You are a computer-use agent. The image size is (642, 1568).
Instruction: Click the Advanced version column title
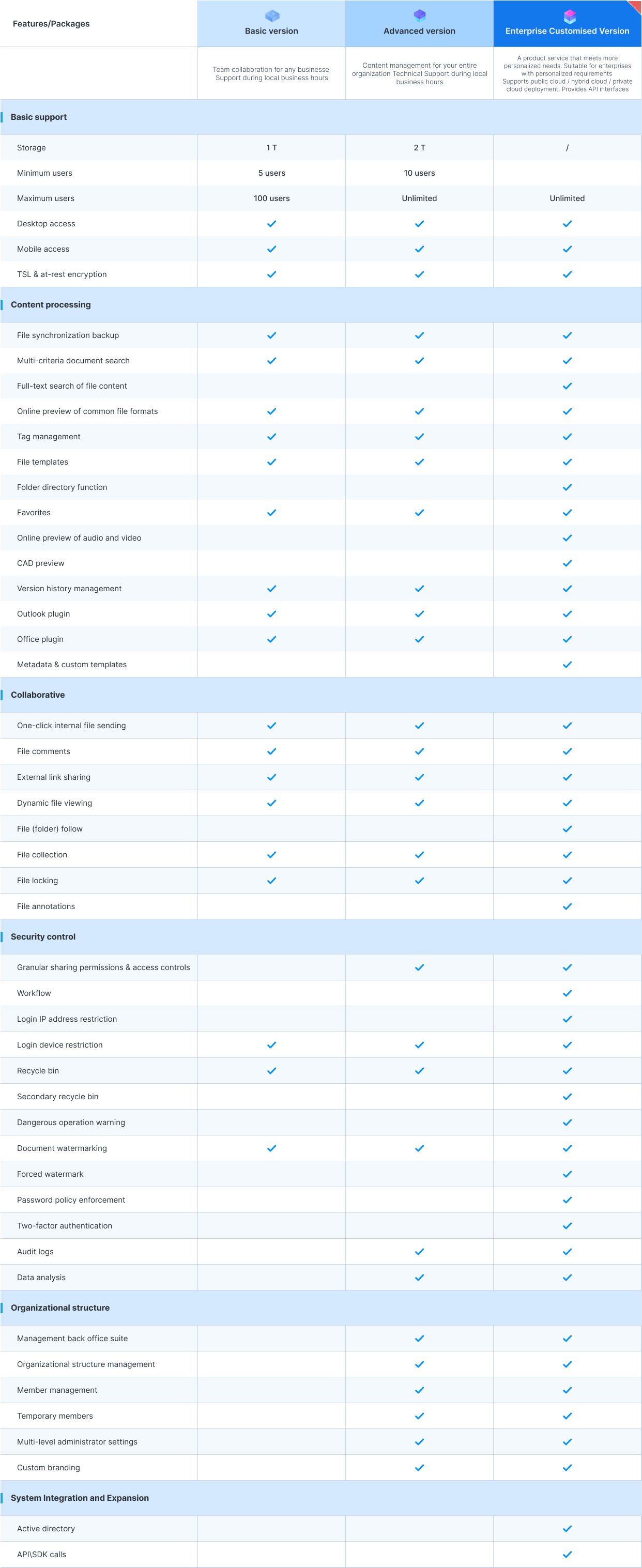point(419,31)
